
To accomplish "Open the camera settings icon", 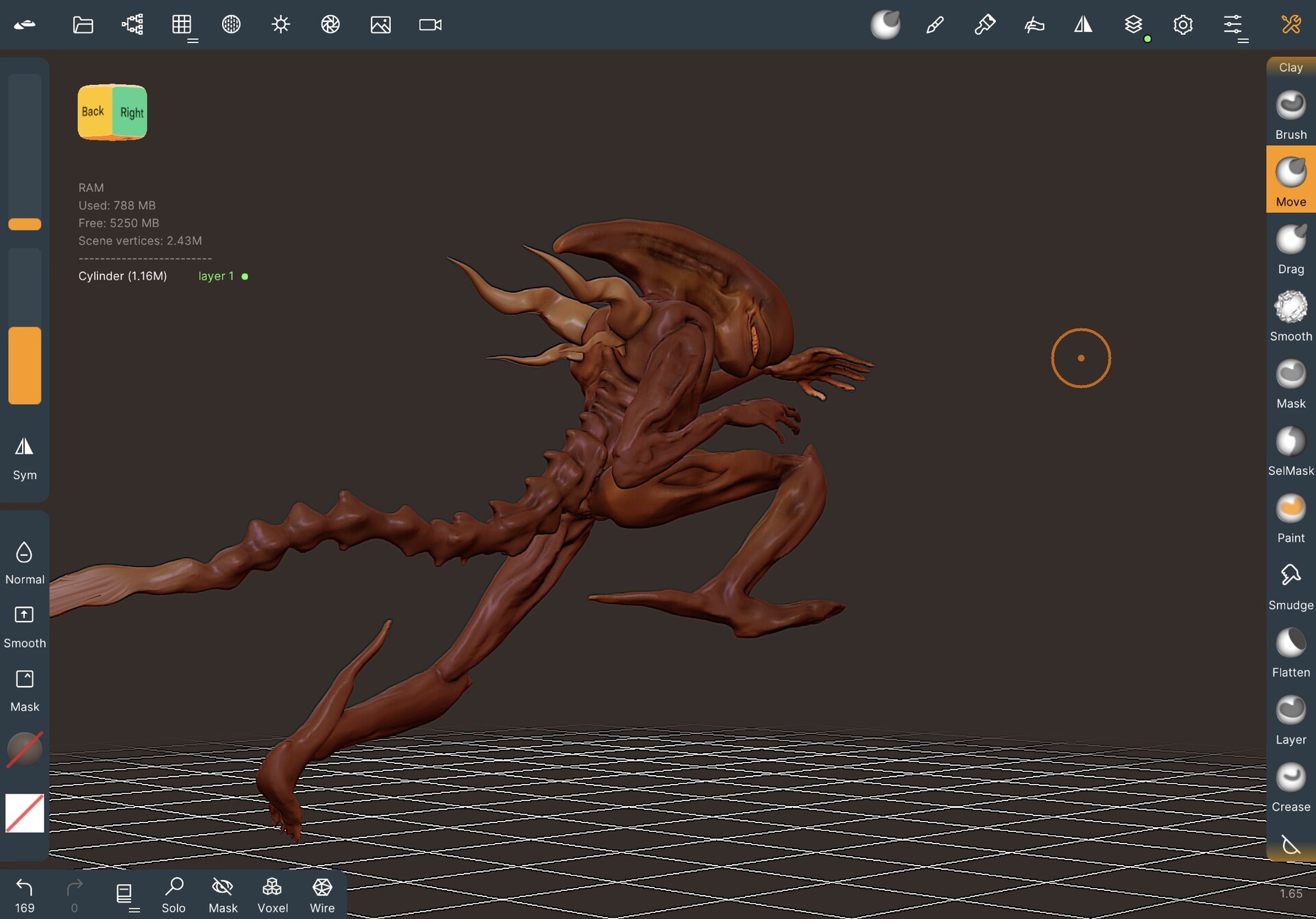I will pos(430,25).
